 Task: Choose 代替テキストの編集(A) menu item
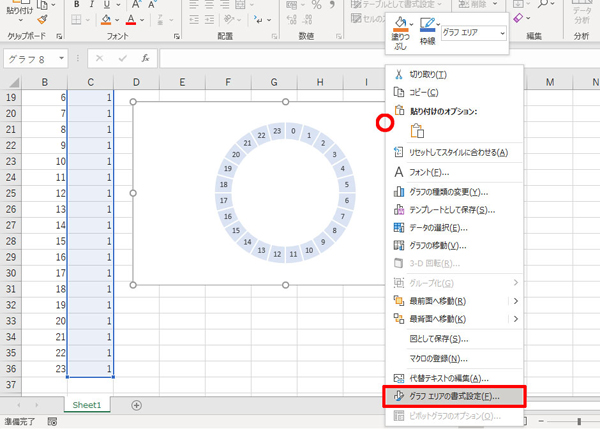pos(454,379)
